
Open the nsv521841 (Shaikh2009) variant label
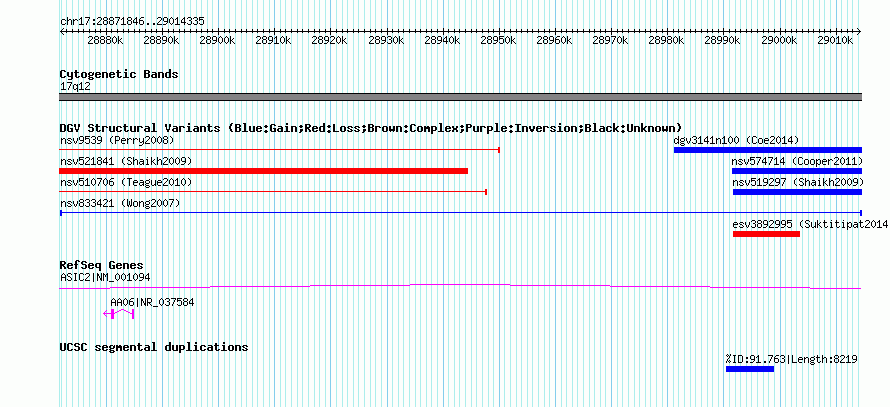(x=126, y=161)
